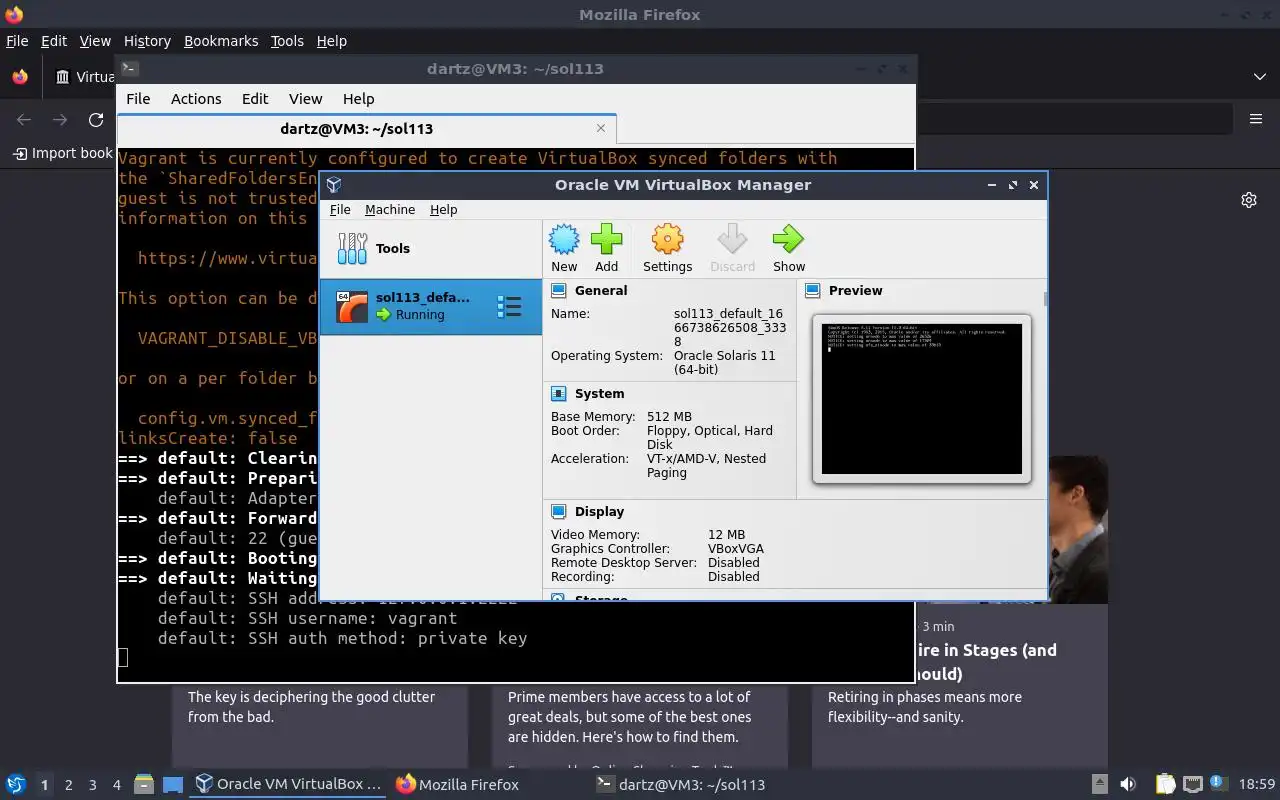1280x800 pixels.
Task: Click the notification info tray icon
Action: pyautogui.click(x=1217, y=784)
